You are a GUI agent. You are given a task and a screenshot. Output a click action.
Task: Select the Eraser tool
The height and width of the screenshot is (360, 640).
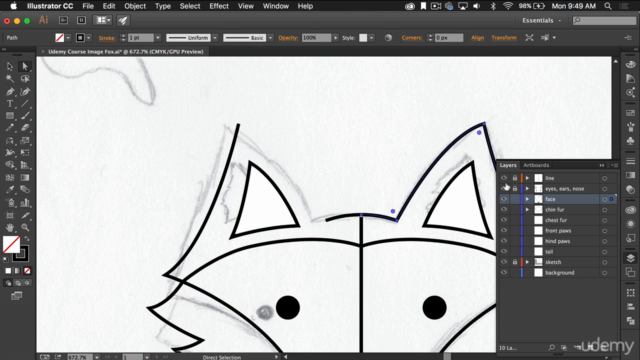pyautogui.click(x=25, y=128)
